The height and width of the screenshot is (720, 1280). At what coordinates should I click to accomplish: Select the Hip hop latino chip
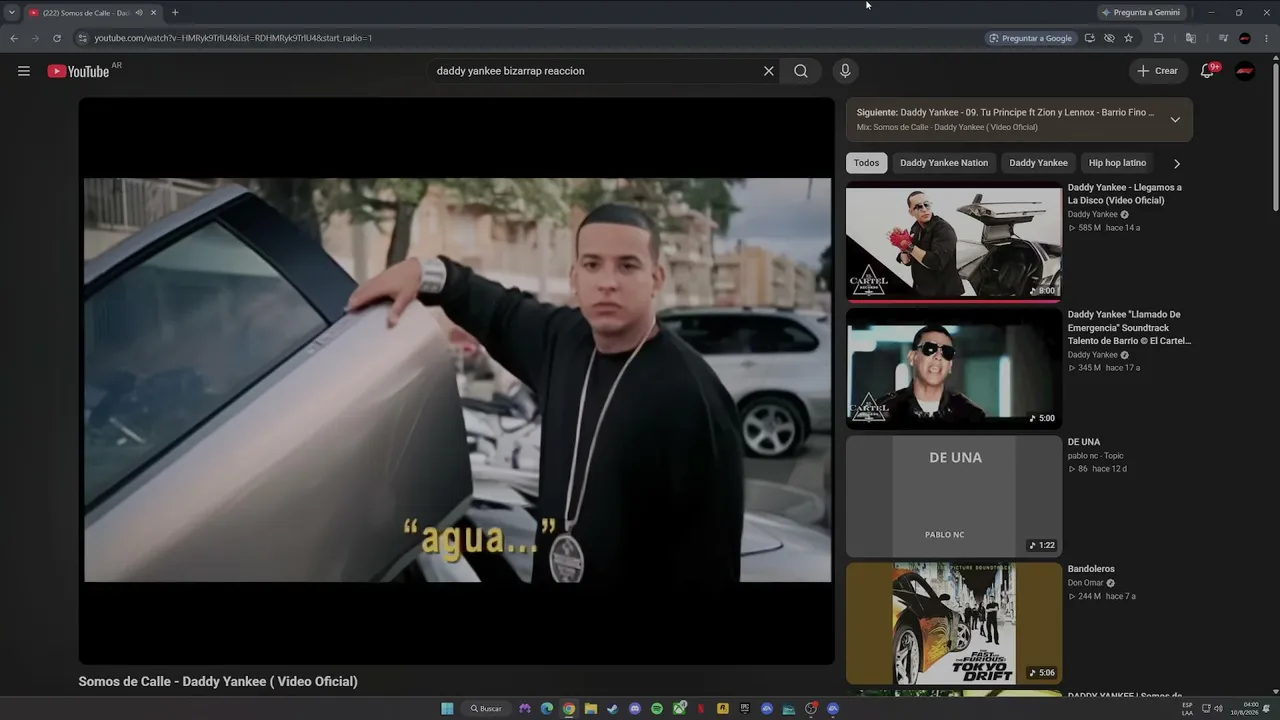click(x=1117, y=163)
